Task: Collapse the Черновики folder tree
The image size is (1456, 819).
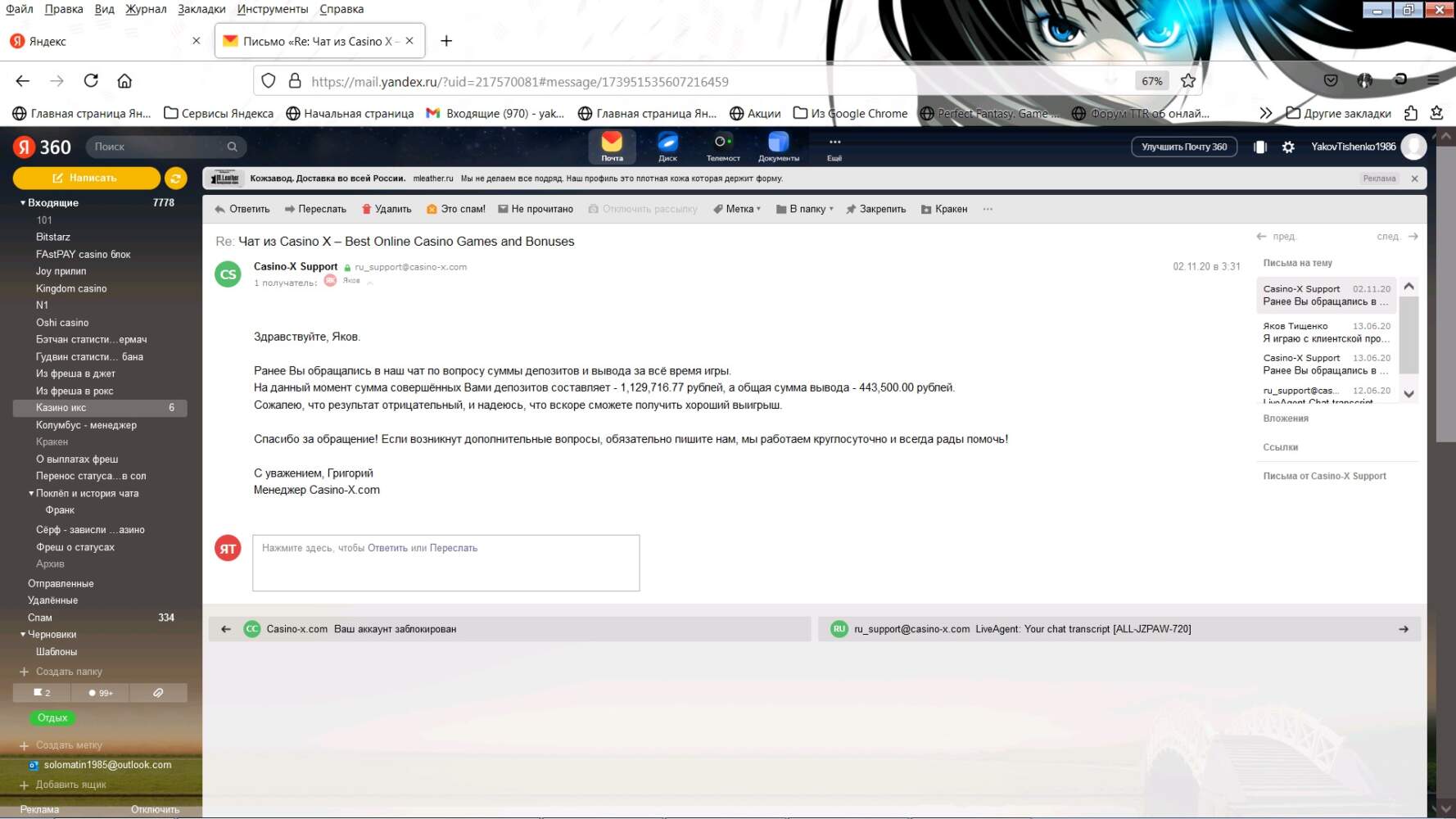Action: pyautogui.click(x=23, y=634)
